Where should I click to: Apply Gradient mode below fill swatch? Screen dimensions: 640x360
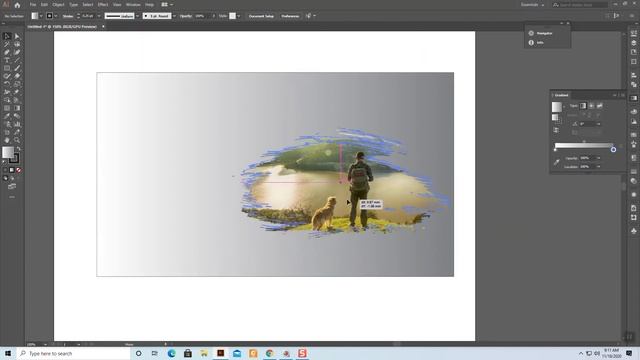[12, 170]
